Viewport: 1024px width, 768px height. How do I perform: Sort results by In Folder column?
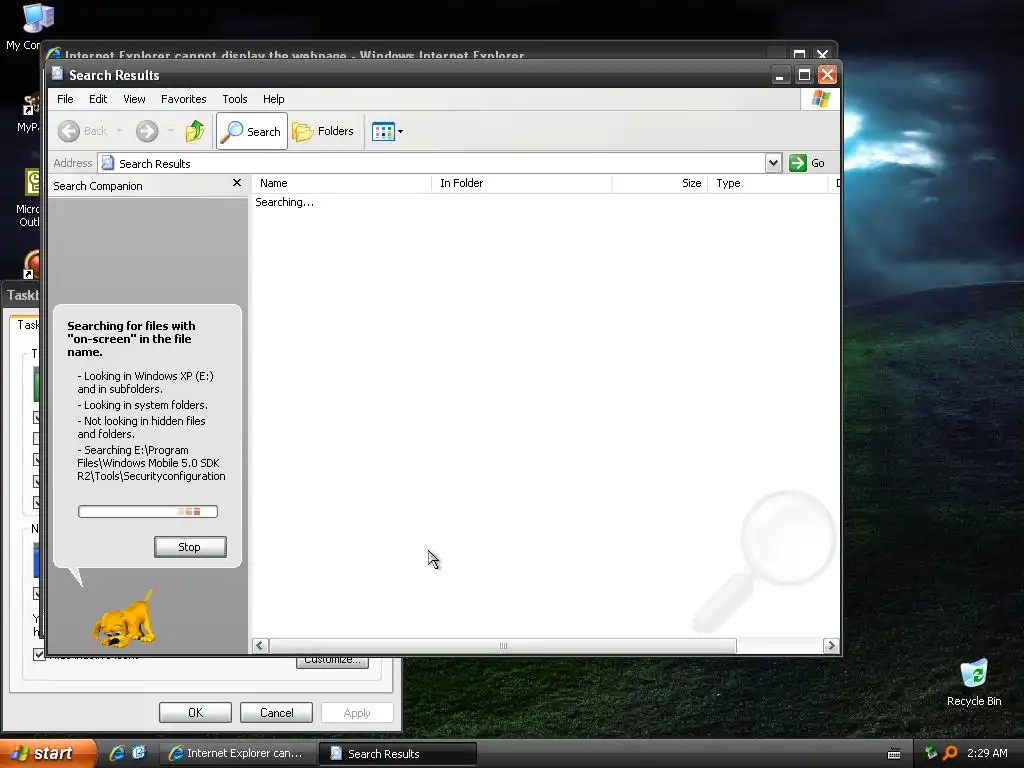coord(522,184)
